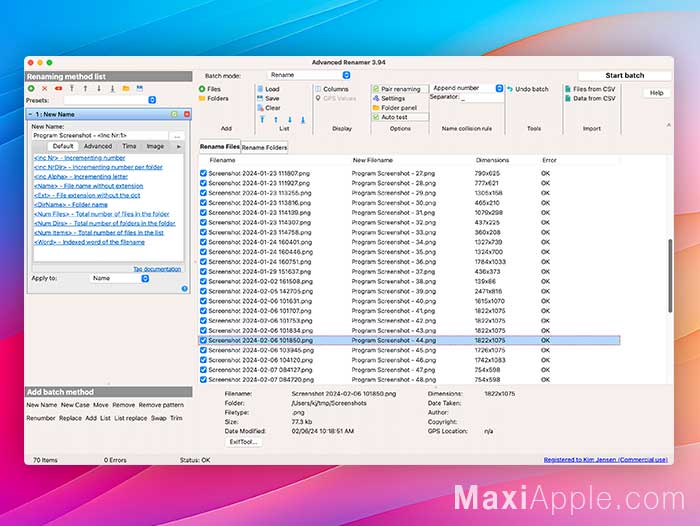700x526 pixels.
Task: Open the Batch mode dropdown
Action: 309,75
